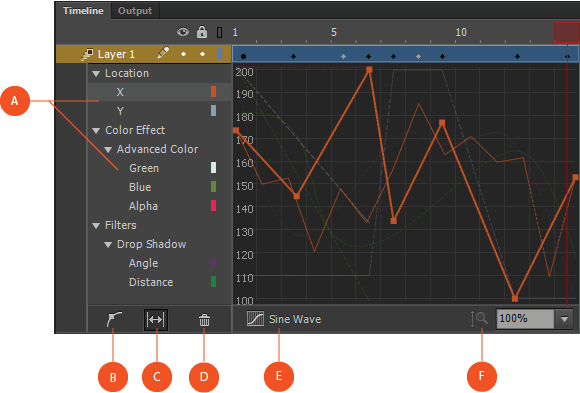The height and width of the screenshot is (393, 580).
Task: Click Layer 1 blue outline color square
Action: coord(219,54)
